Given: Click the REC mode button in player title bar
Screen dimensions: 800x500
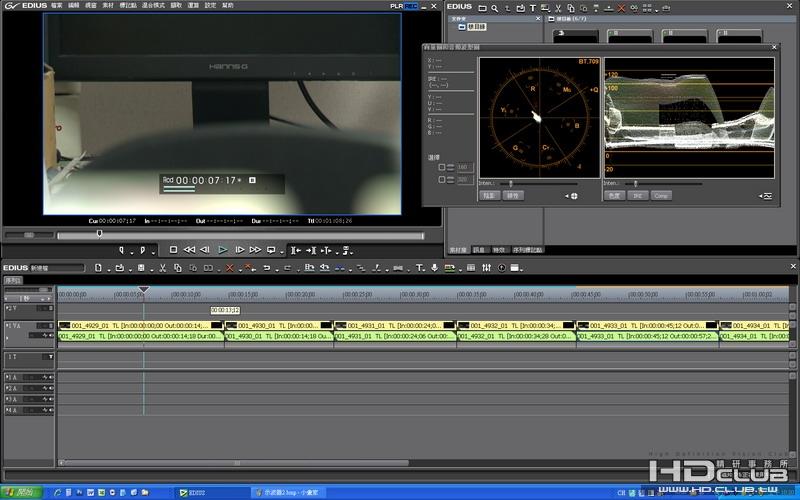Looking at the screenshot, I should coord(411,6).
